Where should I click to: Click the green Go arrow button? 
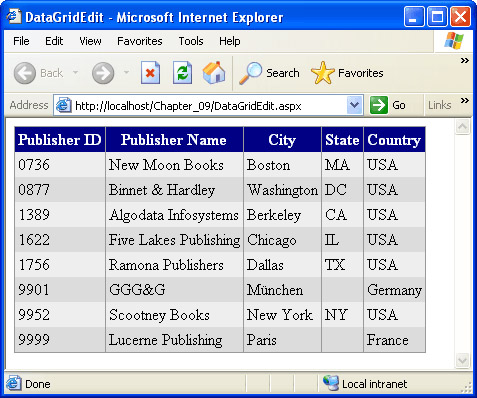pyautogui.click(x=379, y=105)
